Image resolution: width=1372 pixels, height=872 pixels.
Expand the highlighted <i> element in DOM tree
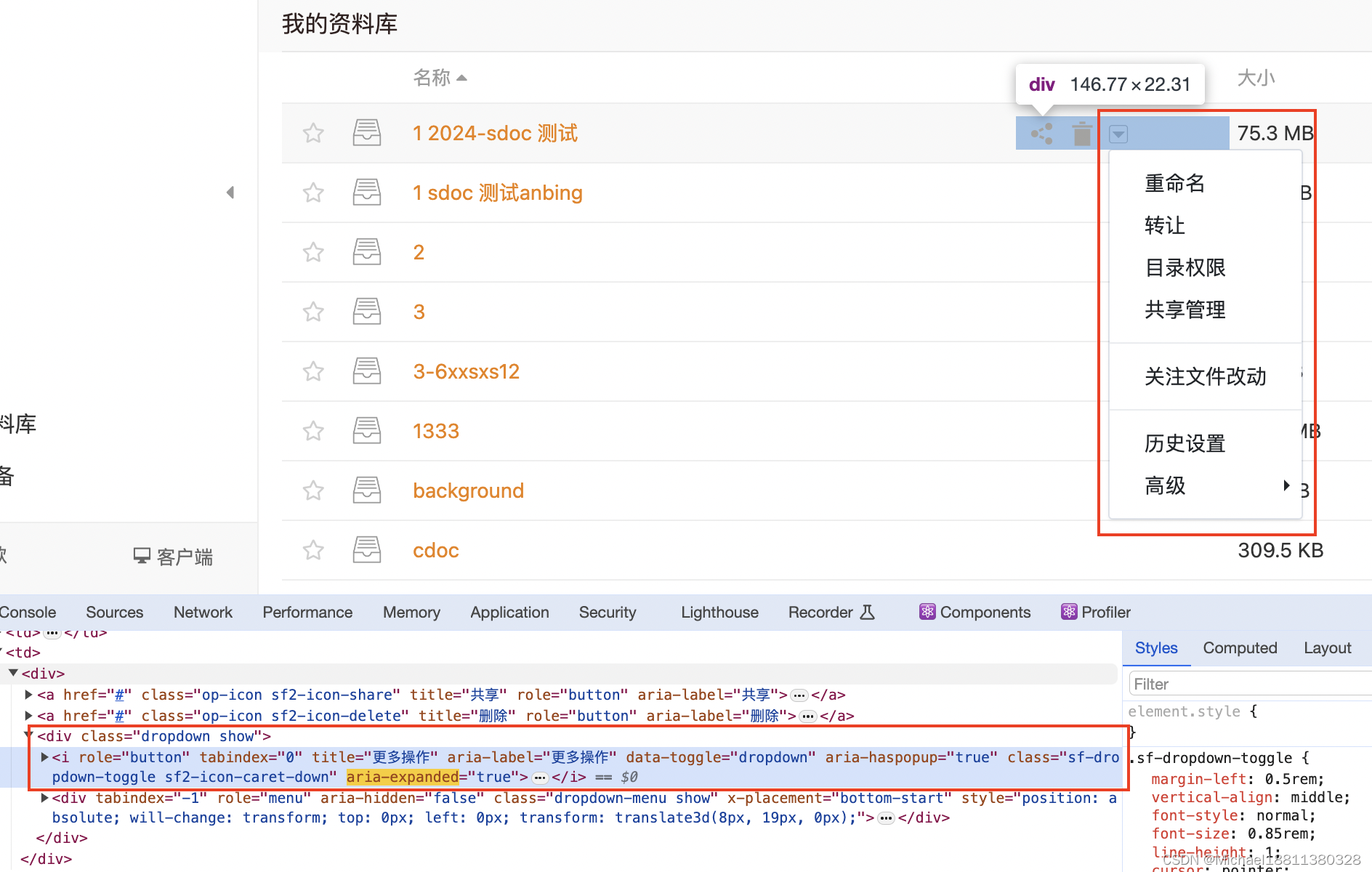pos(44,757)
